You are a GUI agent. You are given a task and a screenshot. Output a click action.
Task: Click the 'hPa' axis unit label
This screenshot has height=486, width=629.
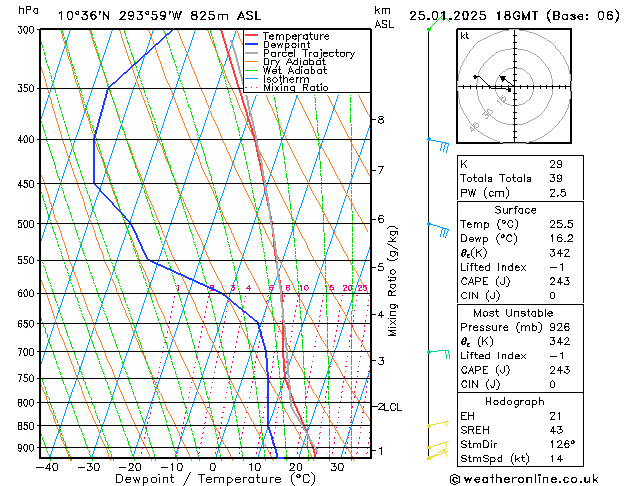click(28, 10)
